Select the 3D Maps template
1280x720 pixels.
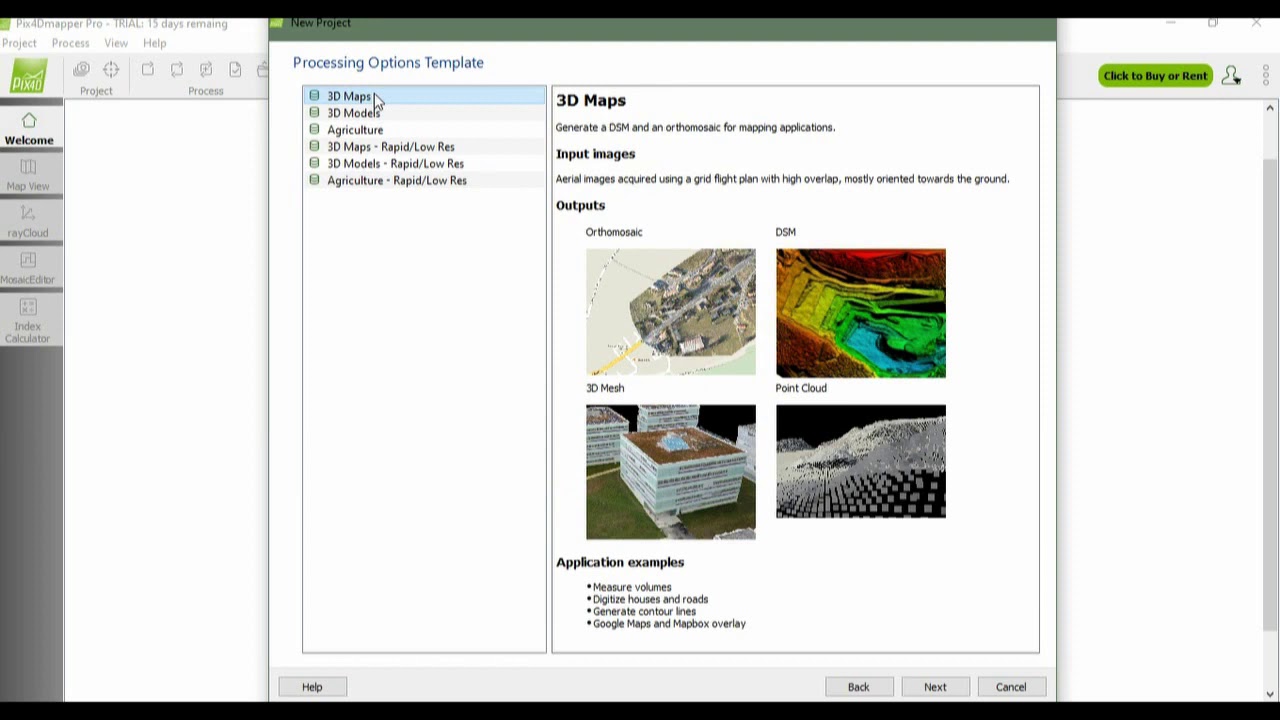tap(424, 96)
